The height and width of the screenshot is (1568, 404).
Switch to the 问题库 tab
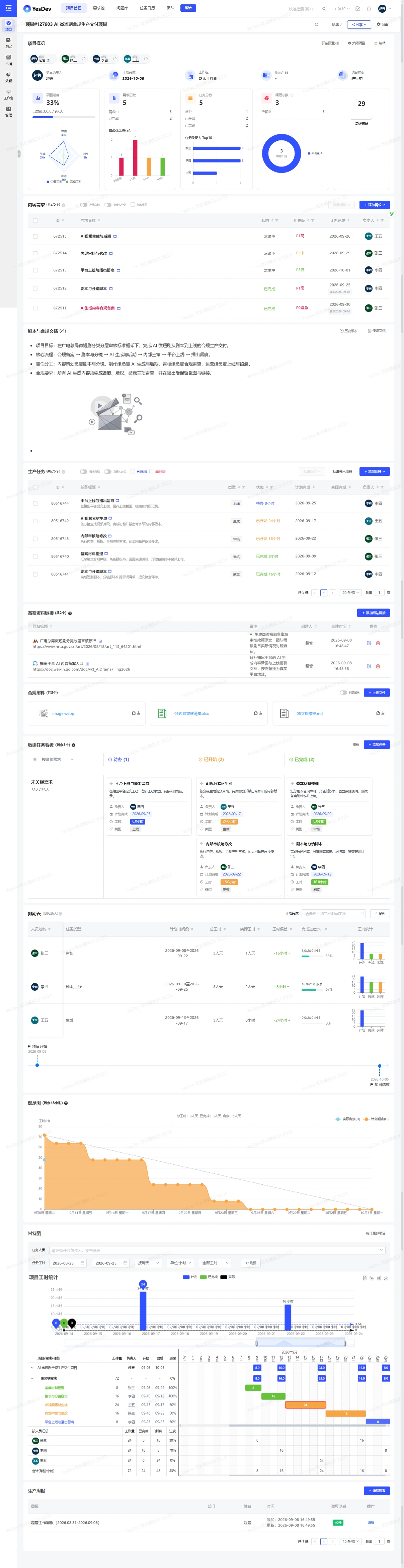click(x=122, y=8)
